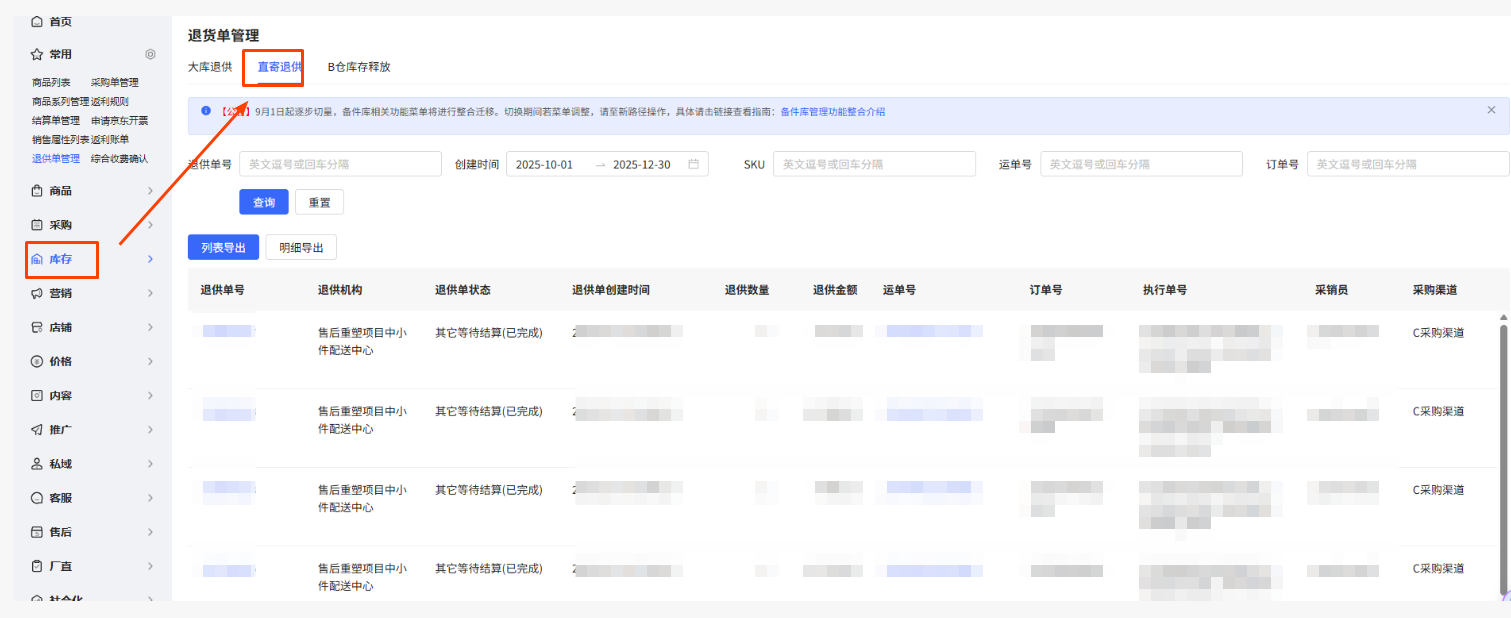Click the settings gear beside 常用
The height and width of the screenshot is (618, 1511).
pos(150,54)
